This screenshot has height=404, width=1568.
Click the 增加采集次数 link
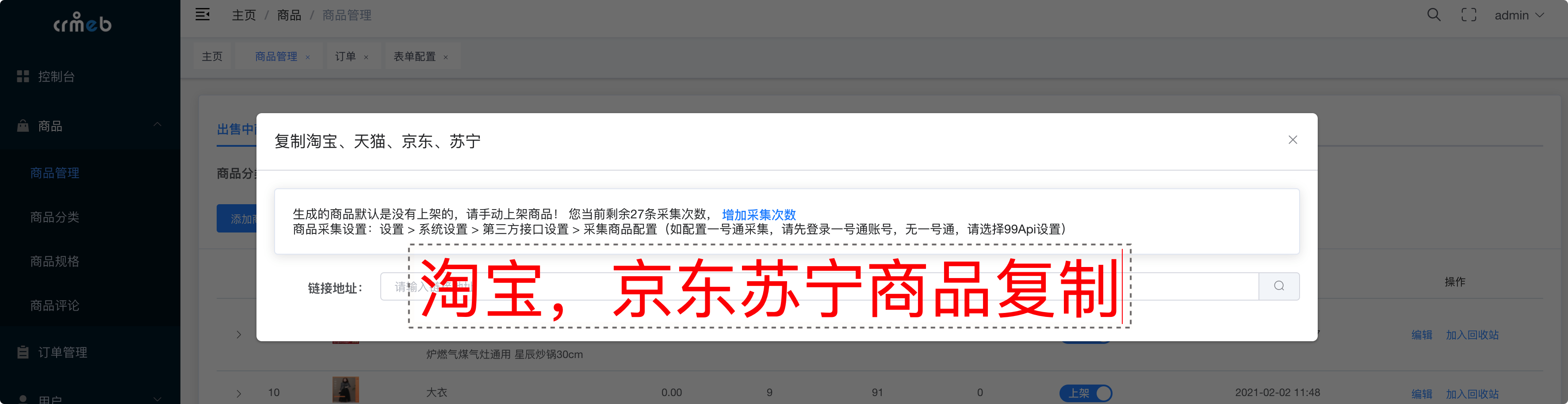click(x=760, y=215)
